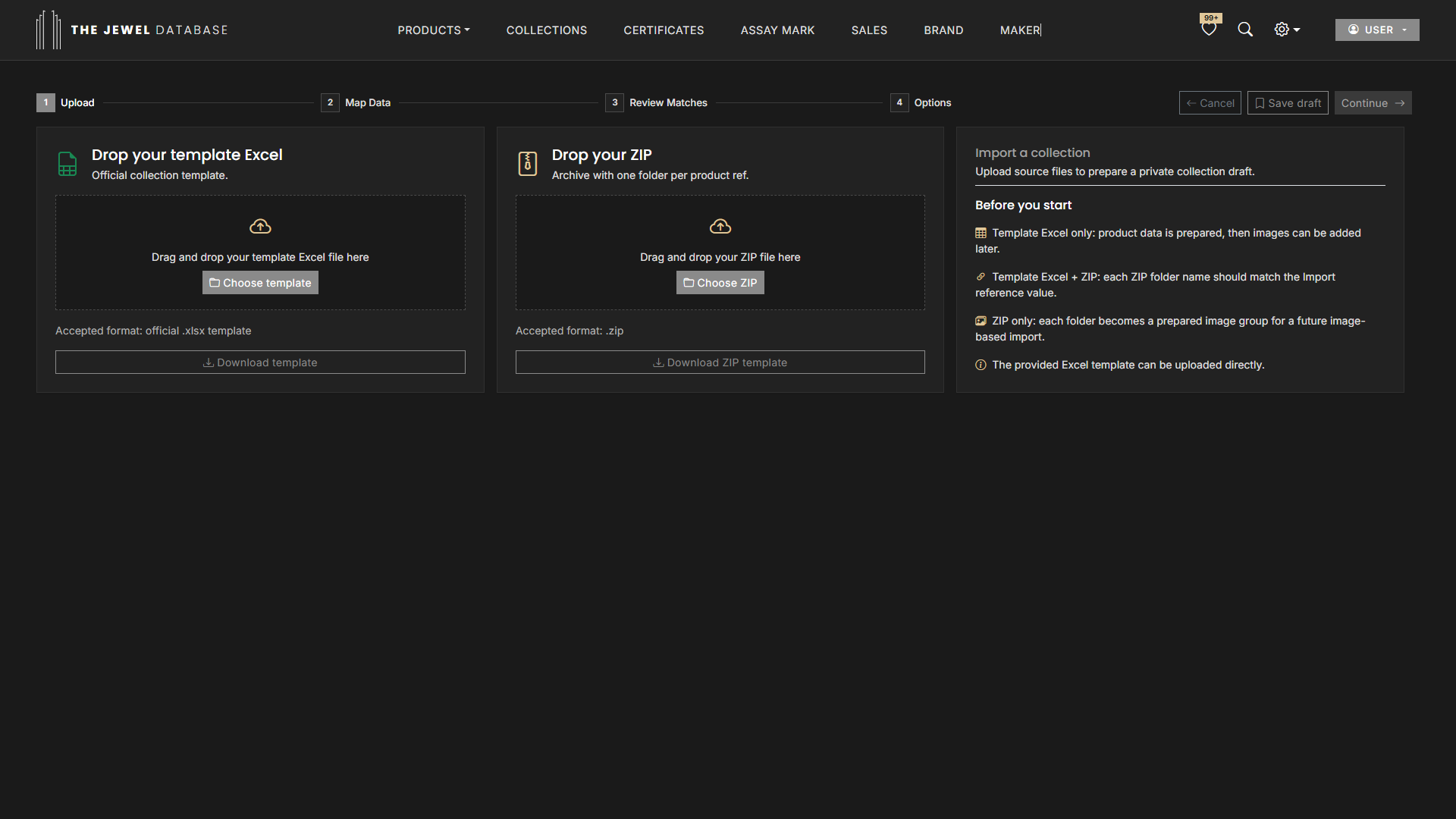Click the image icon beside ZIP only
This screenshot has height=819, width=1456.
coord(981,322)
